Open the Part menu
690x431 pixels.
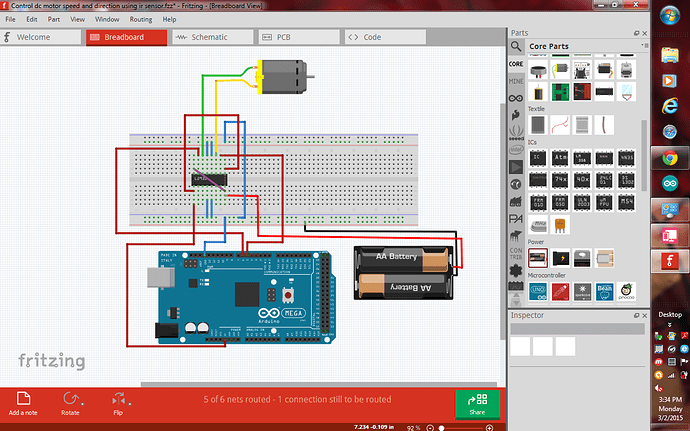tap(54, 19)
